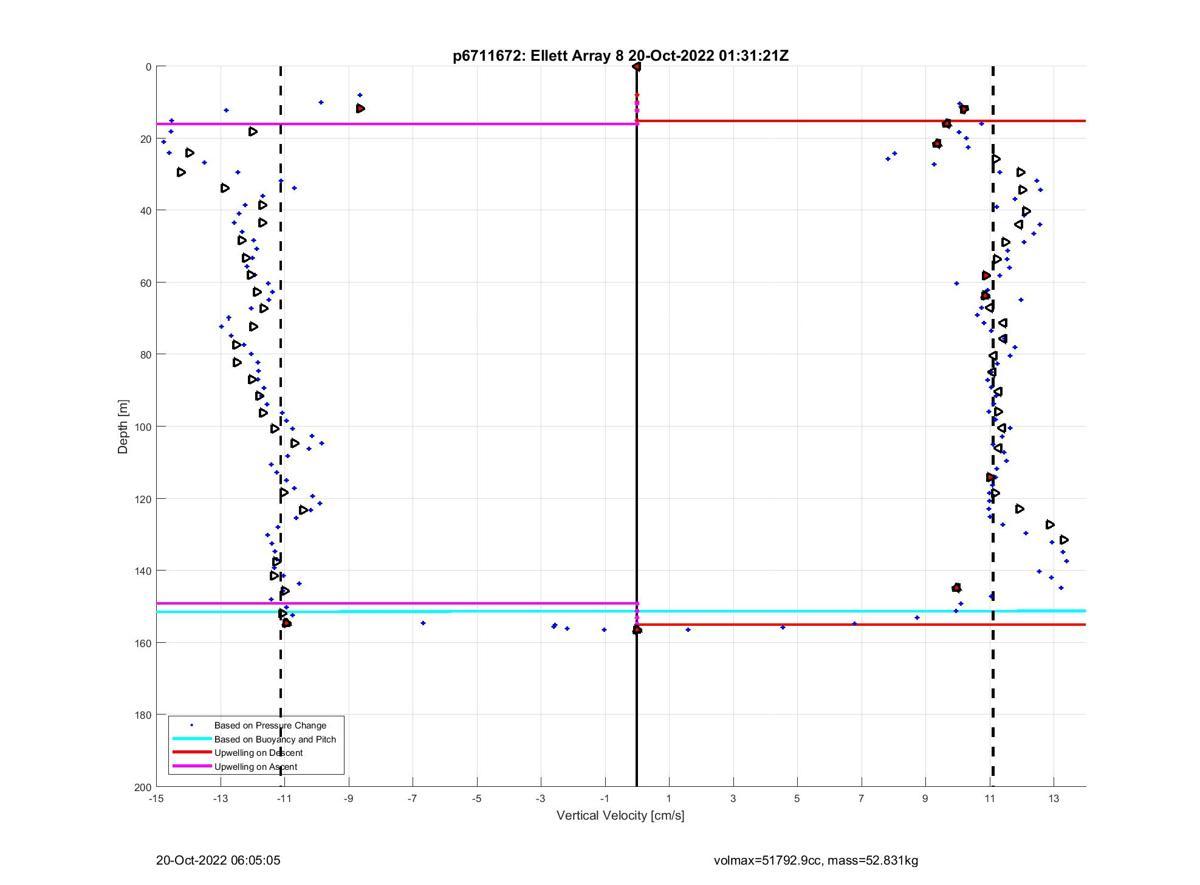This screenshot has width=1200, height=885.
Task: Click depth tick label 20
Action: point(145,139)
